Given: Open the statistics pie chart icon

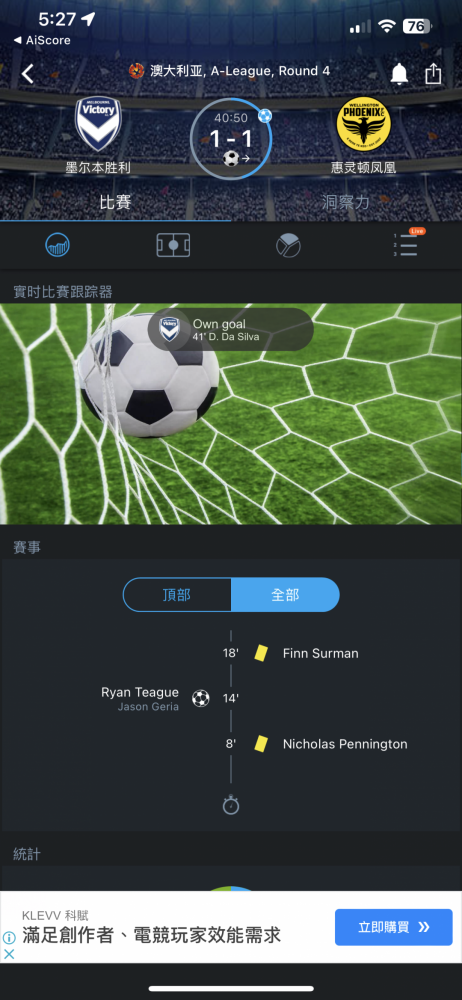Looking at the screenshot, I should (x=288, y=245).
